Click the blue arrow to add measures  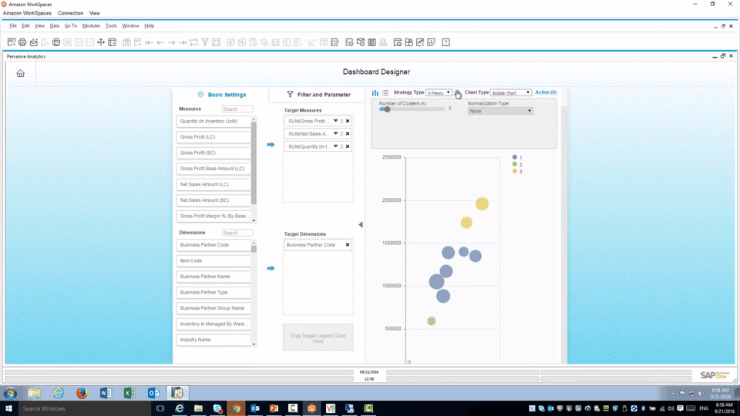pos(270,145)
